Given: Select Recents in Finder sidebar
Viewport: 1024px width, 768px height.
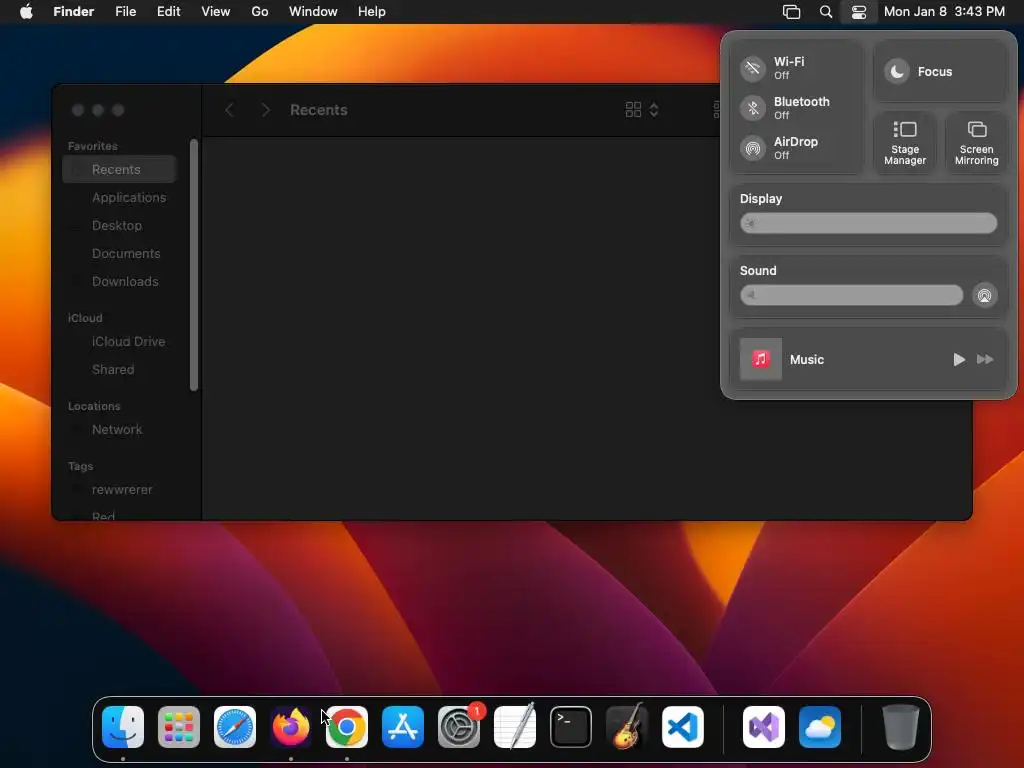Looking at the screenshot, I should tap(119, 170).
